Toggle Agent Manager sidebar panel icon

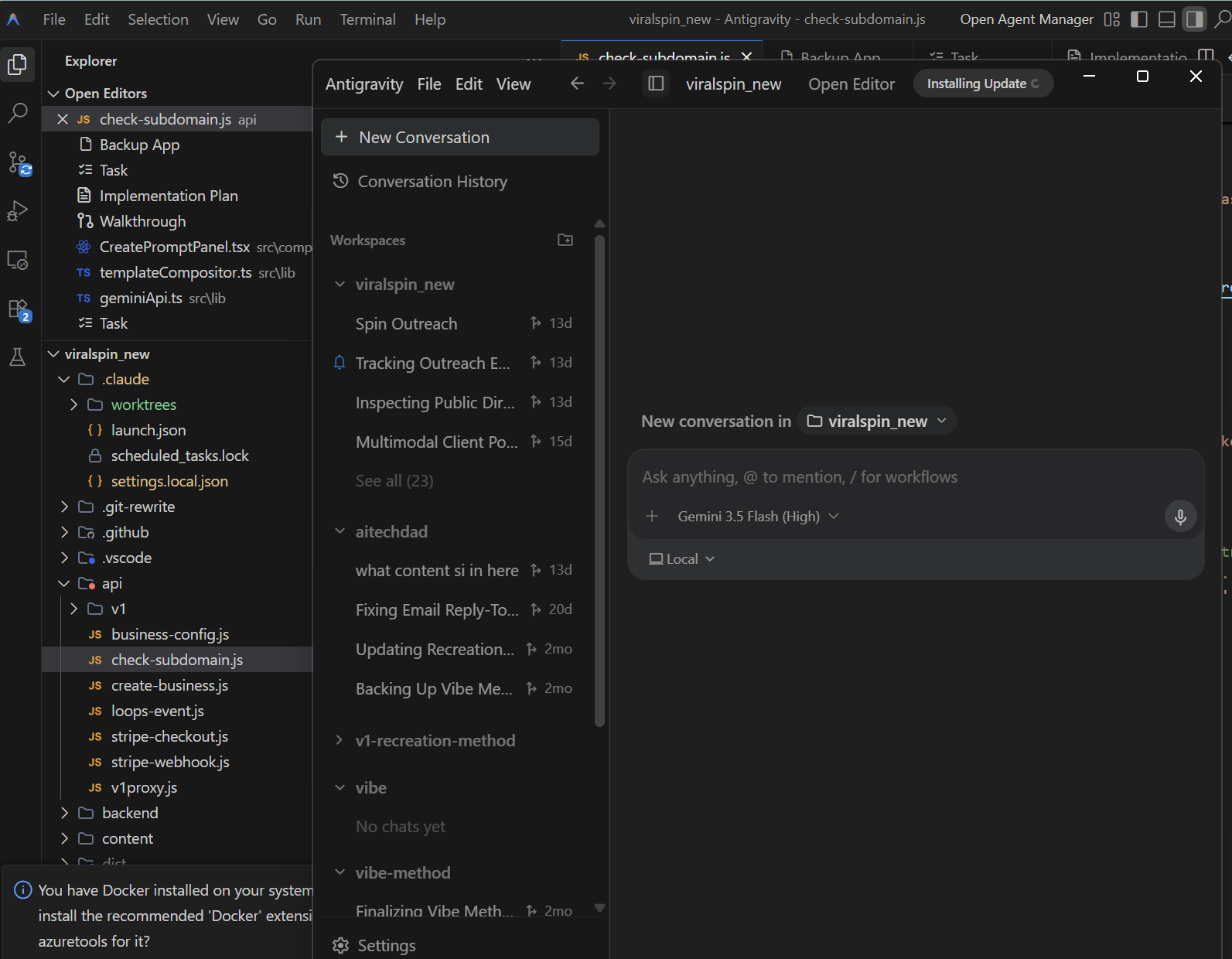point(656,84)
